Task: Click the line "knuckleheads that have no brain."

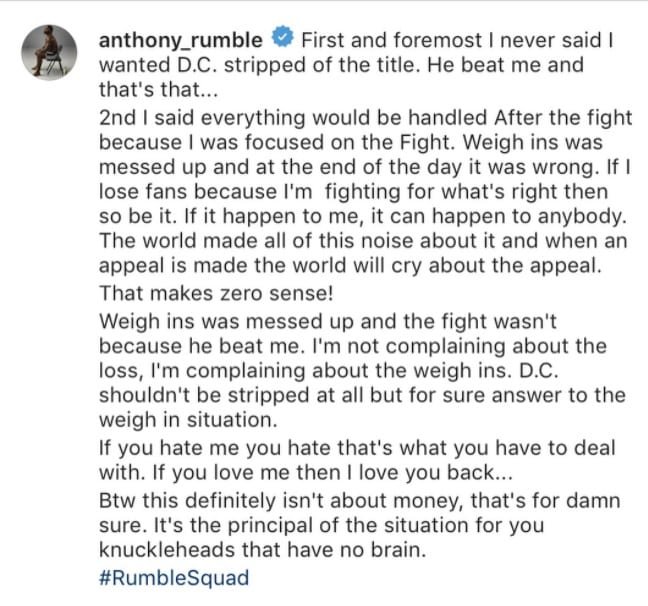Action: pos(262,550)
